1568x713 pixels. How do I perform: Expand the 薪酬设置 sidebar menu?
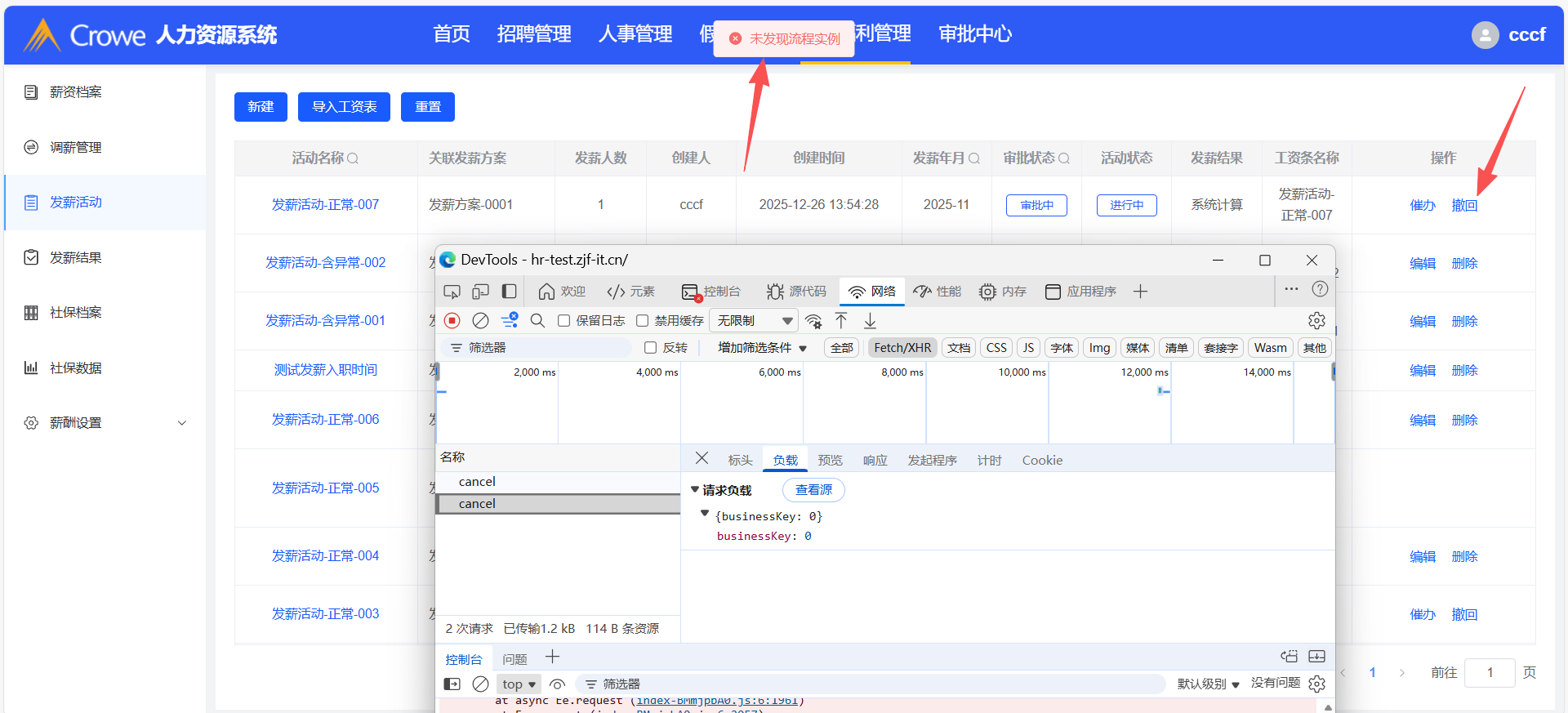tap(106, 423)
